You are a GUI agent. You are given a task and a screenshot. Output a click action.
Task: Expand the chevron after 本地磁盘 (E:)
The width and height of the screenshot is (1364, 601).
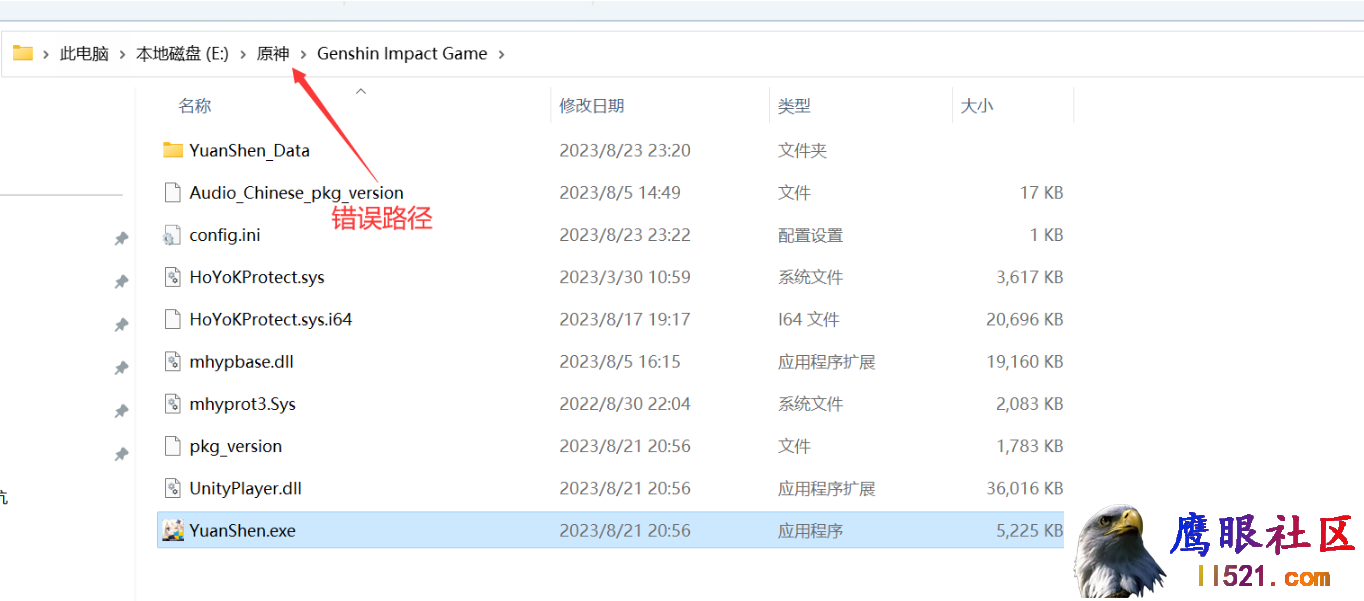click(x=243, y=54)
